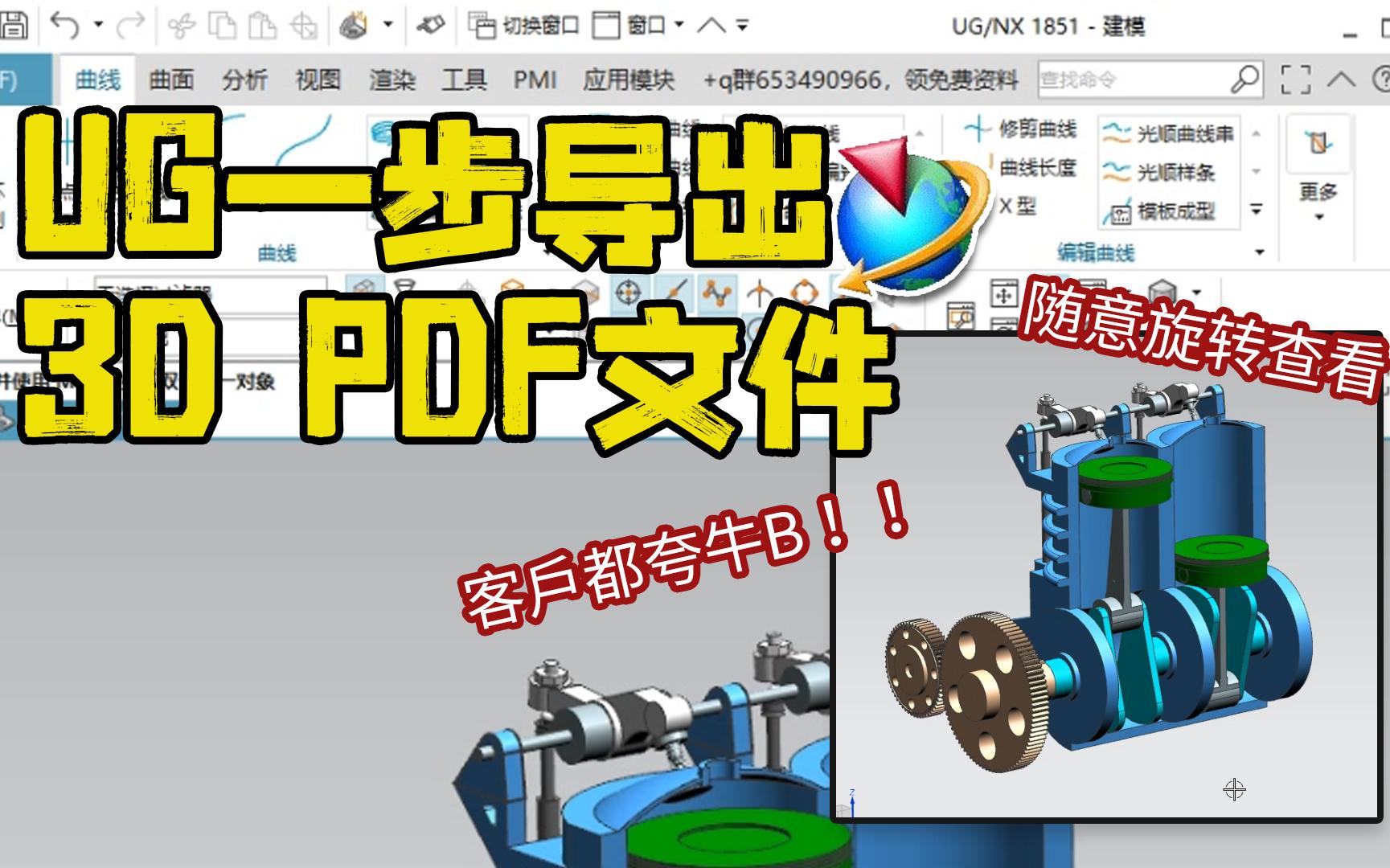Click the X 型 command
Image resolution: width=1390 pixels, height=868 pixels.
(1018, 207)
